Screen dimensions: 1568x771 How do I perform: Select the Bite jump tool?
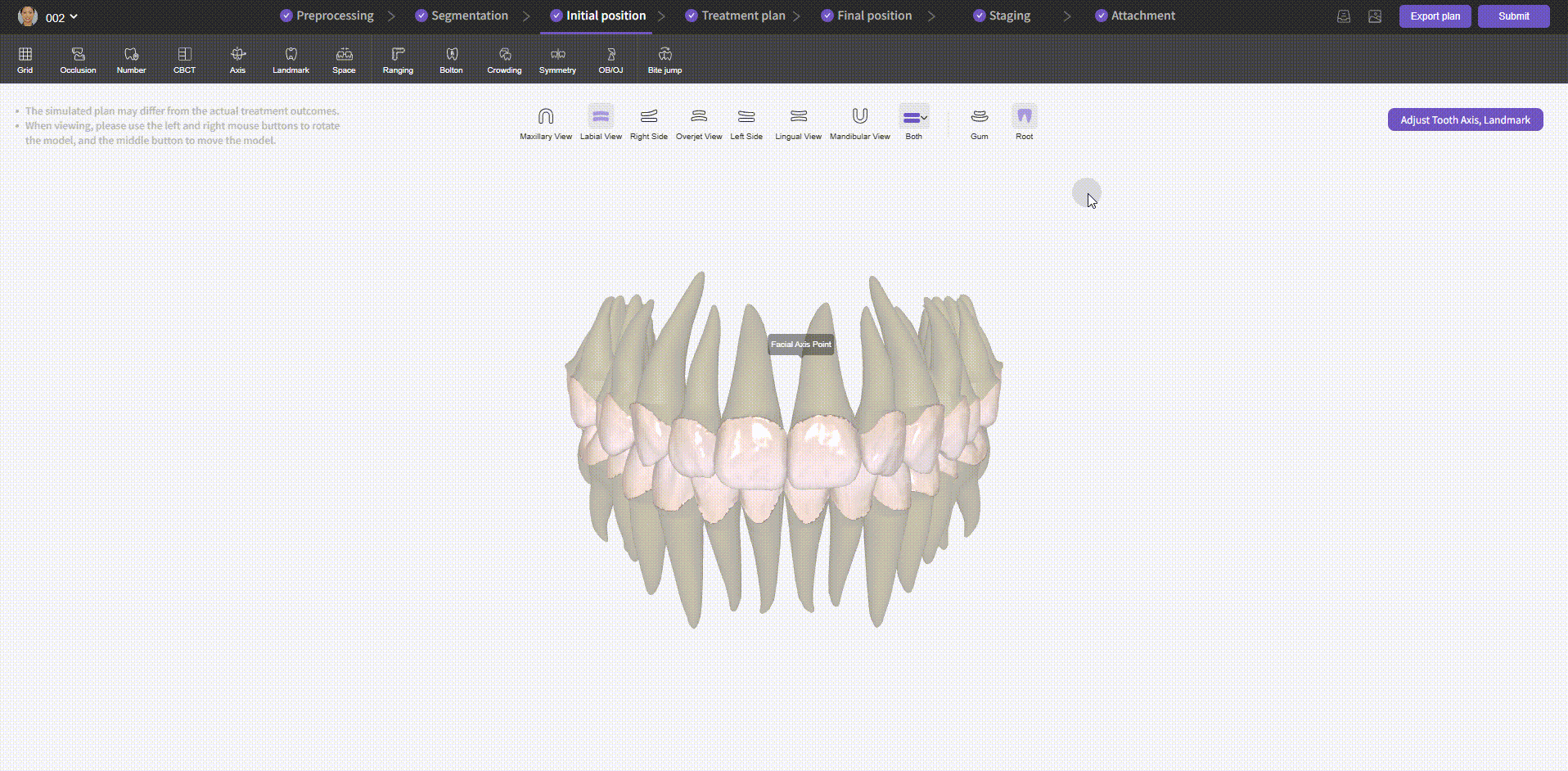(x=665, y=61)
